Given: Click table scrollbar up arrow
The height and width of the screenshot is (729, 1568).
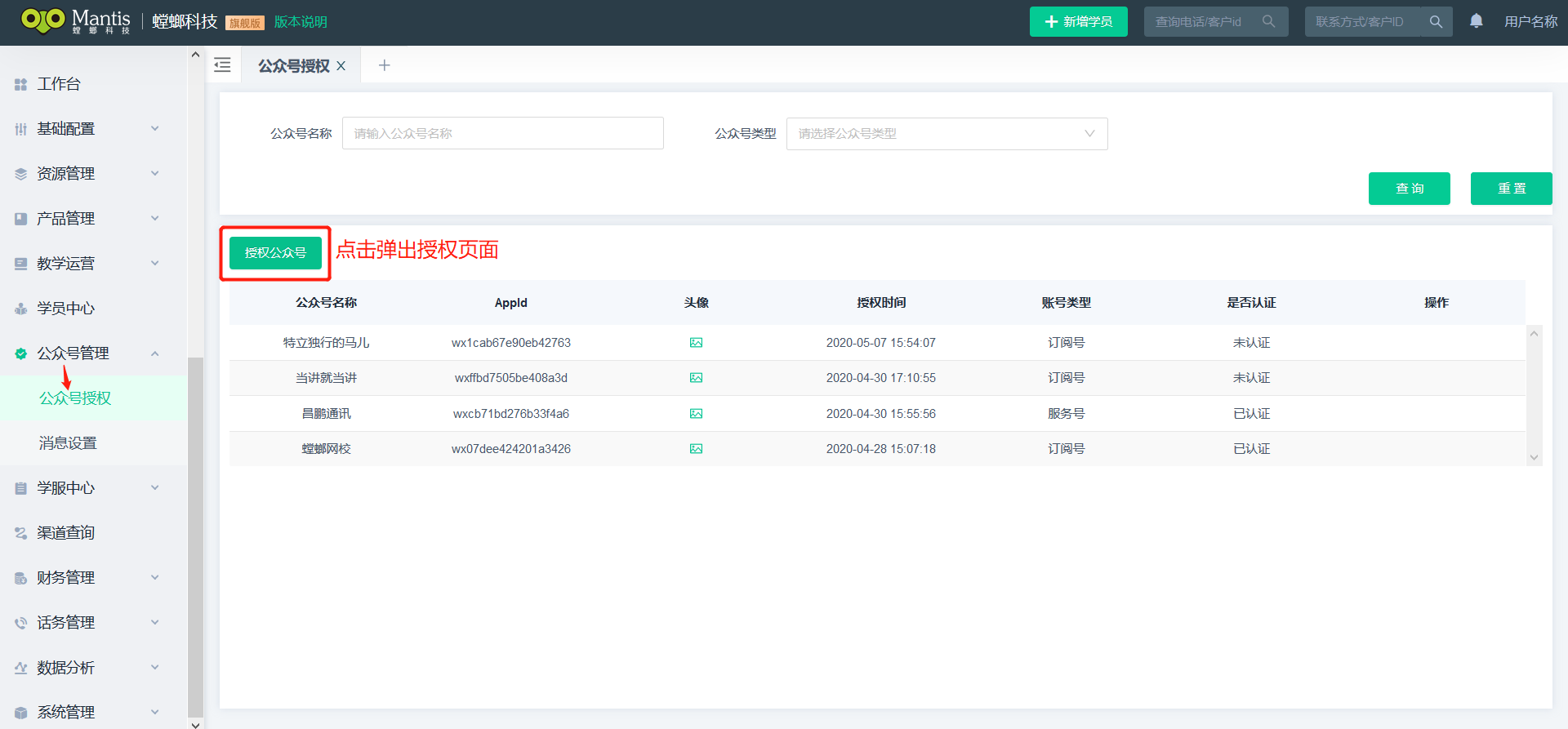Looking at the screenshot, I should coord(1534,333).
